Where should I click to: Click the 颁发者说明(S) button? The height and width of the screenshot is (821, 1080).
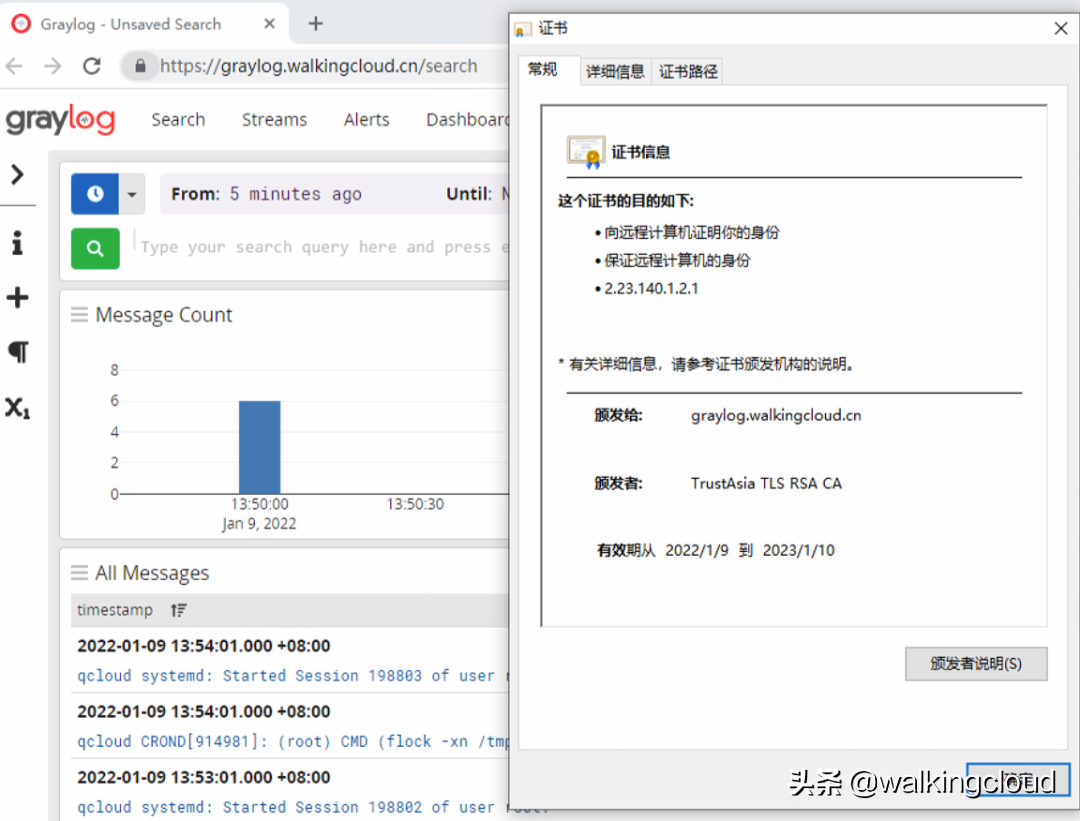(976, 664)
